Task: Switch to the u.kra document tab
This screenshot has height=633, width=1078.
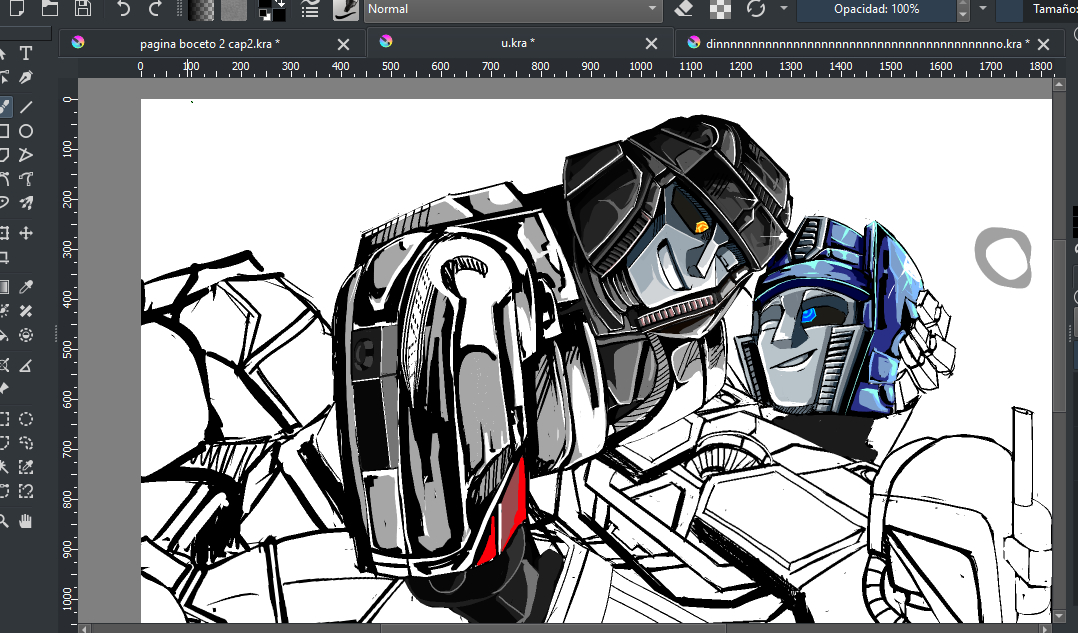Action: tap(517, 44)
